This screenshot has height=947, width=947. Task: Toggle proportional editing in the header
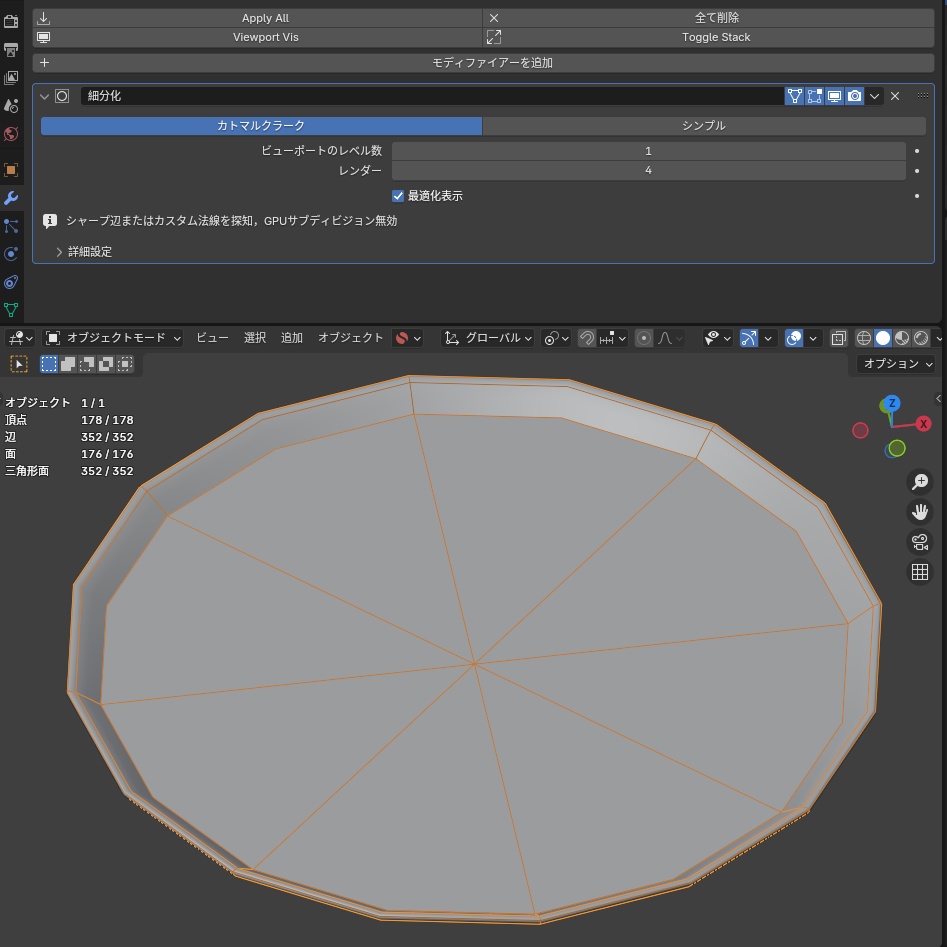click(643, 338)
